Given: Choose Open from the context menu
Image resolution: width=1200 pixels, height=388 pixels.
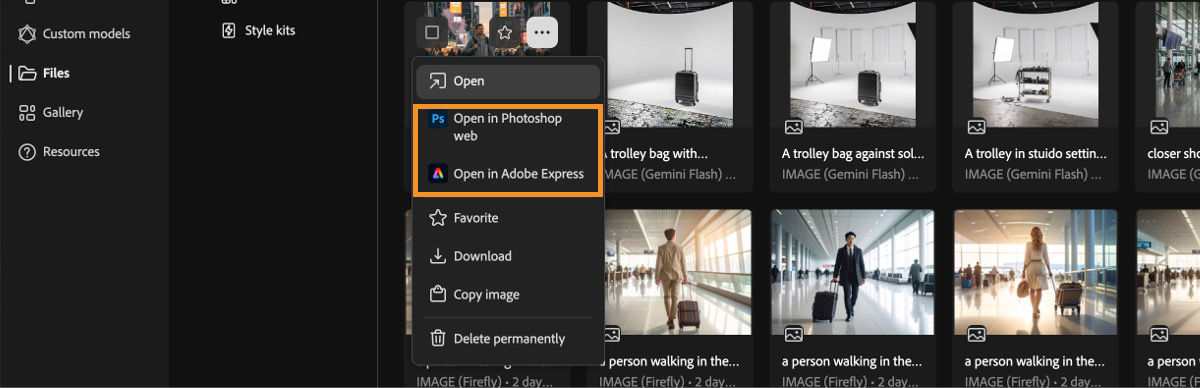Looking at the screenshot, I should pos(508,81).
